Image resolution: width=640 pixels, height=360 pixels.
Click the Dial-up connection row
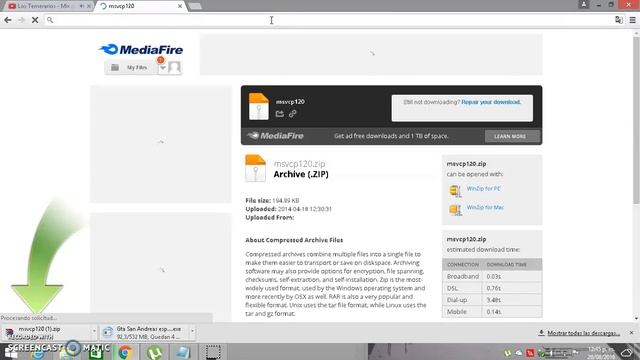point(492,300)
